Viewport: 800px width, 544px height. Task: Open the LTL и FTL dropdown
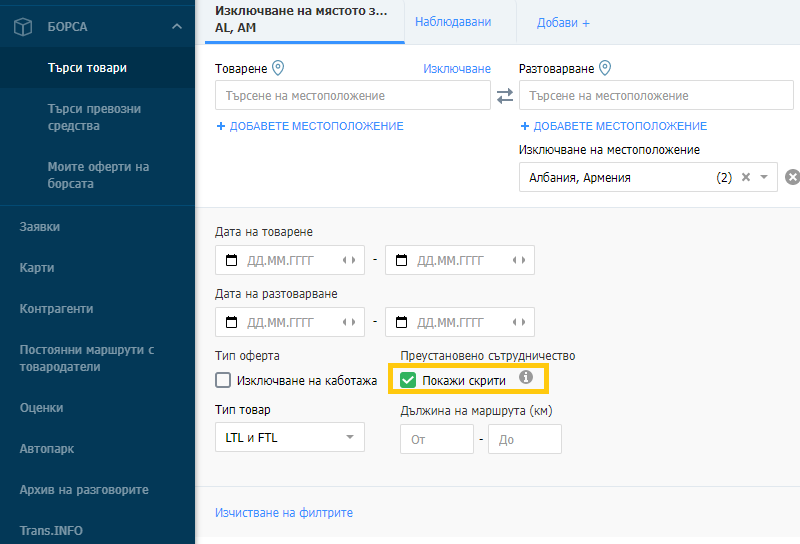[x=290, y=437]
